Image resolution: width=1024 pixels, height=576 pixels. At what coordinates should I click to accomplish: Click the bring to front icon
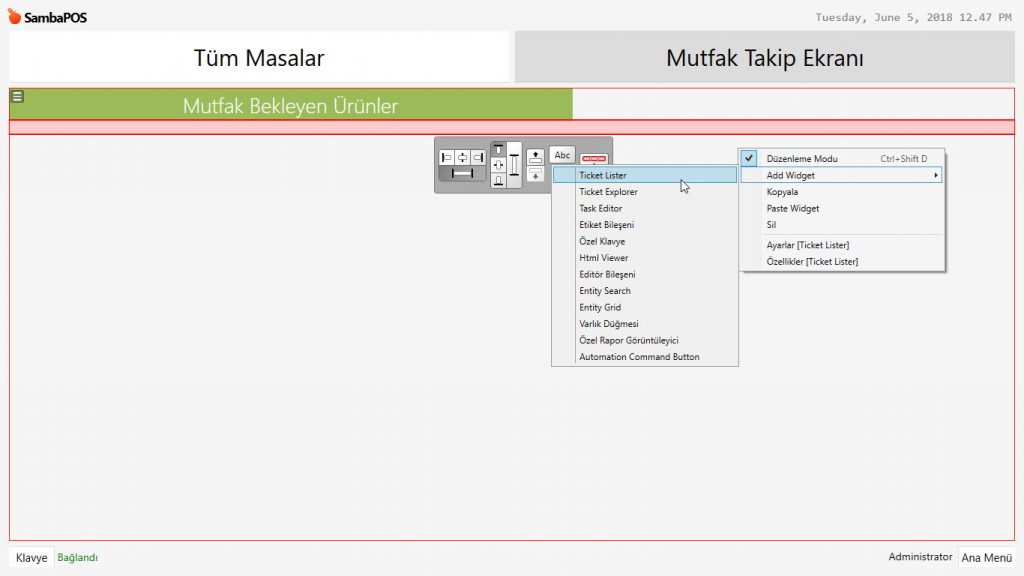tap(535, 156)
